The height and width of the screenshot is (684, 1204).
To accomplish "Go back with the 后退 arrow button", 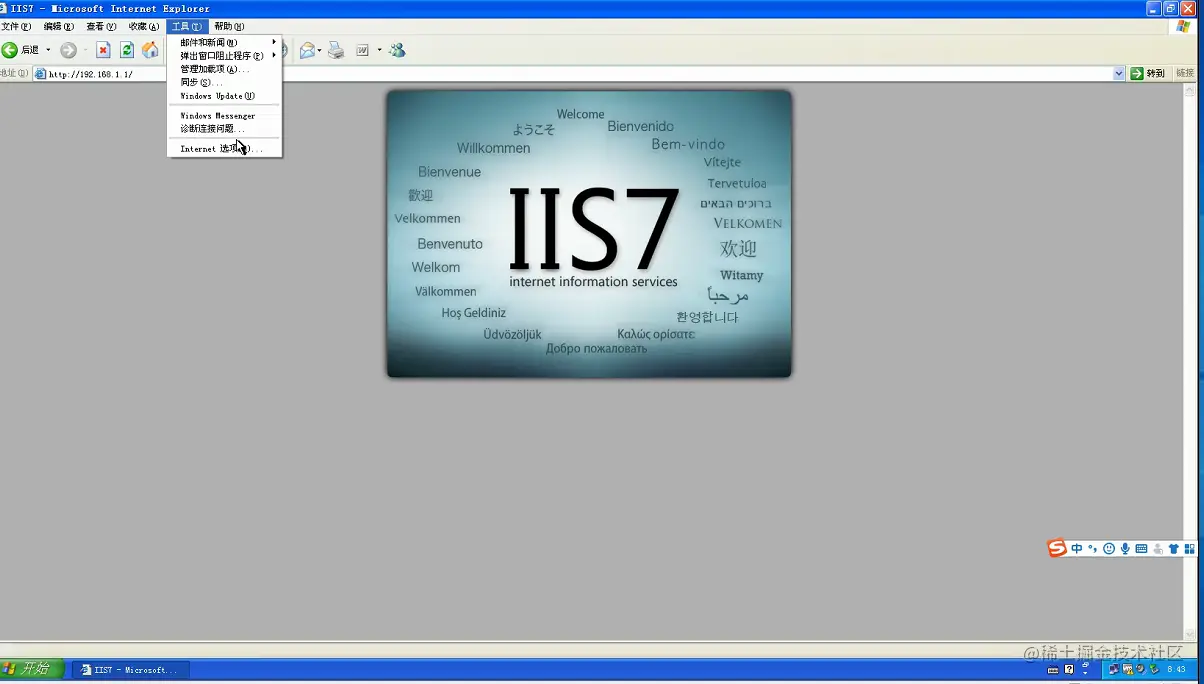I will pos(20,50).
